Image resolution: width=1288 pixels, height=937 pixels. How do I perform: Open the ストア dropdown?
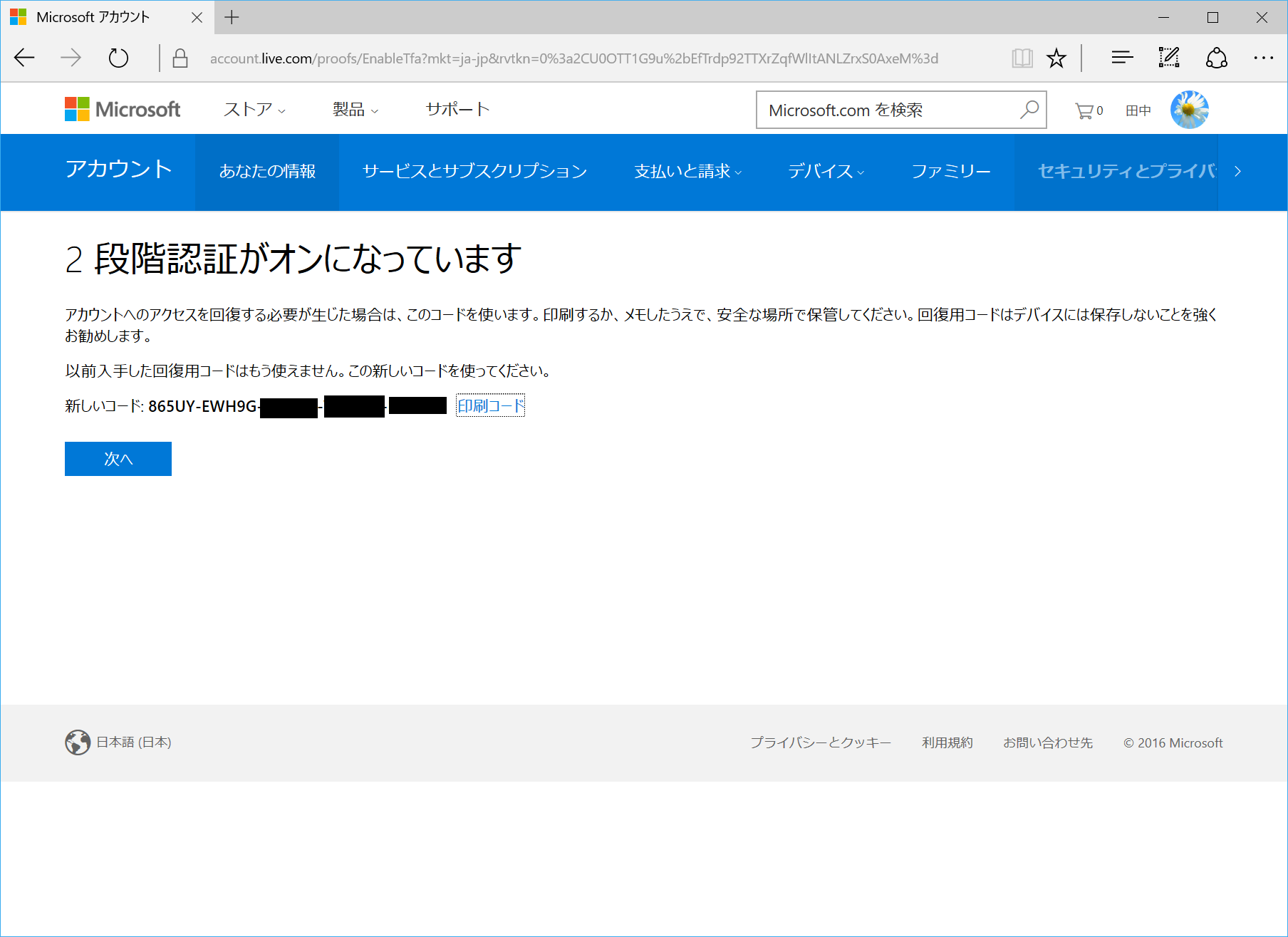251,109
